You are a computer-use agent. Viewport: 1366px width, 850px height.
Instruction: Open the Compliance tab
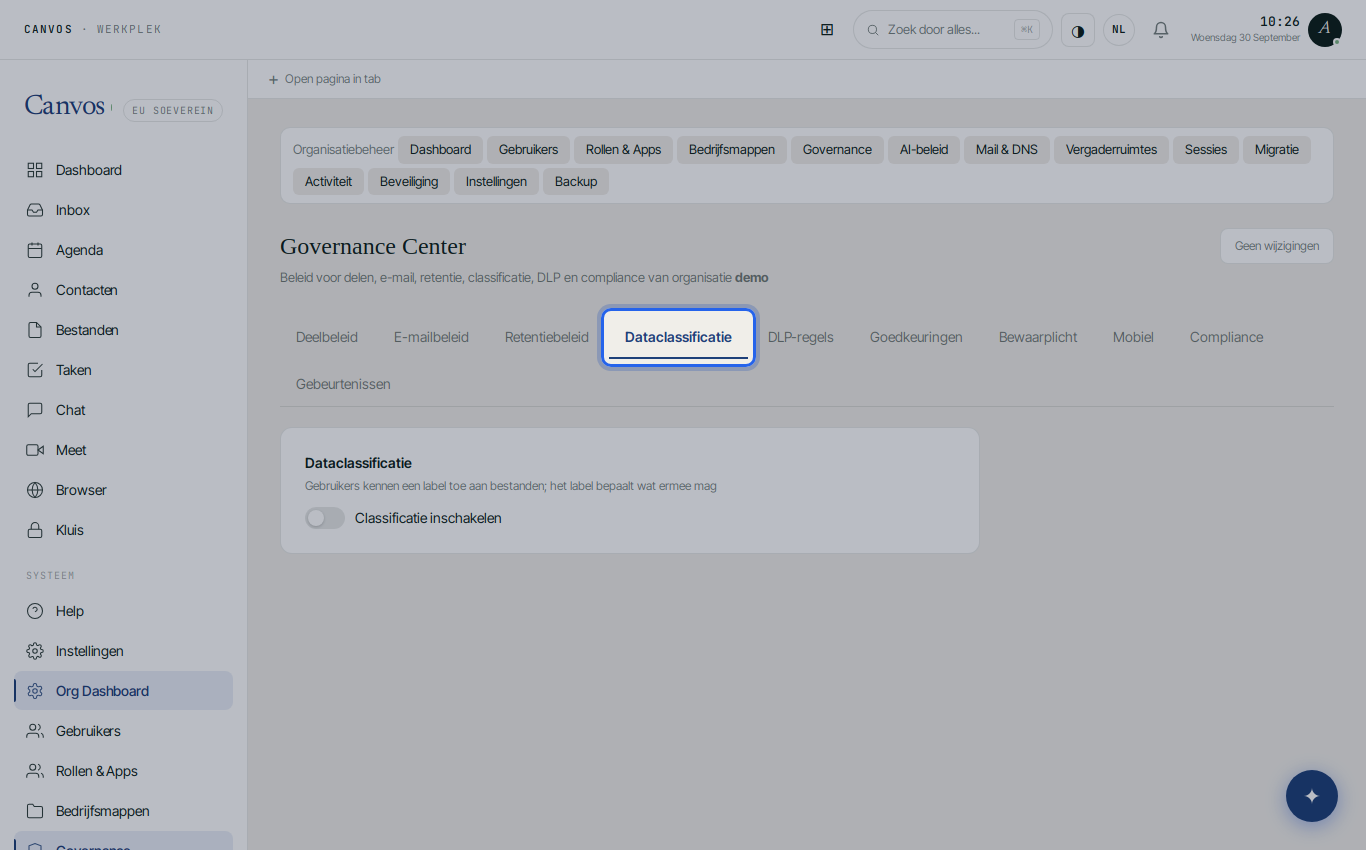click(1226, 337)
